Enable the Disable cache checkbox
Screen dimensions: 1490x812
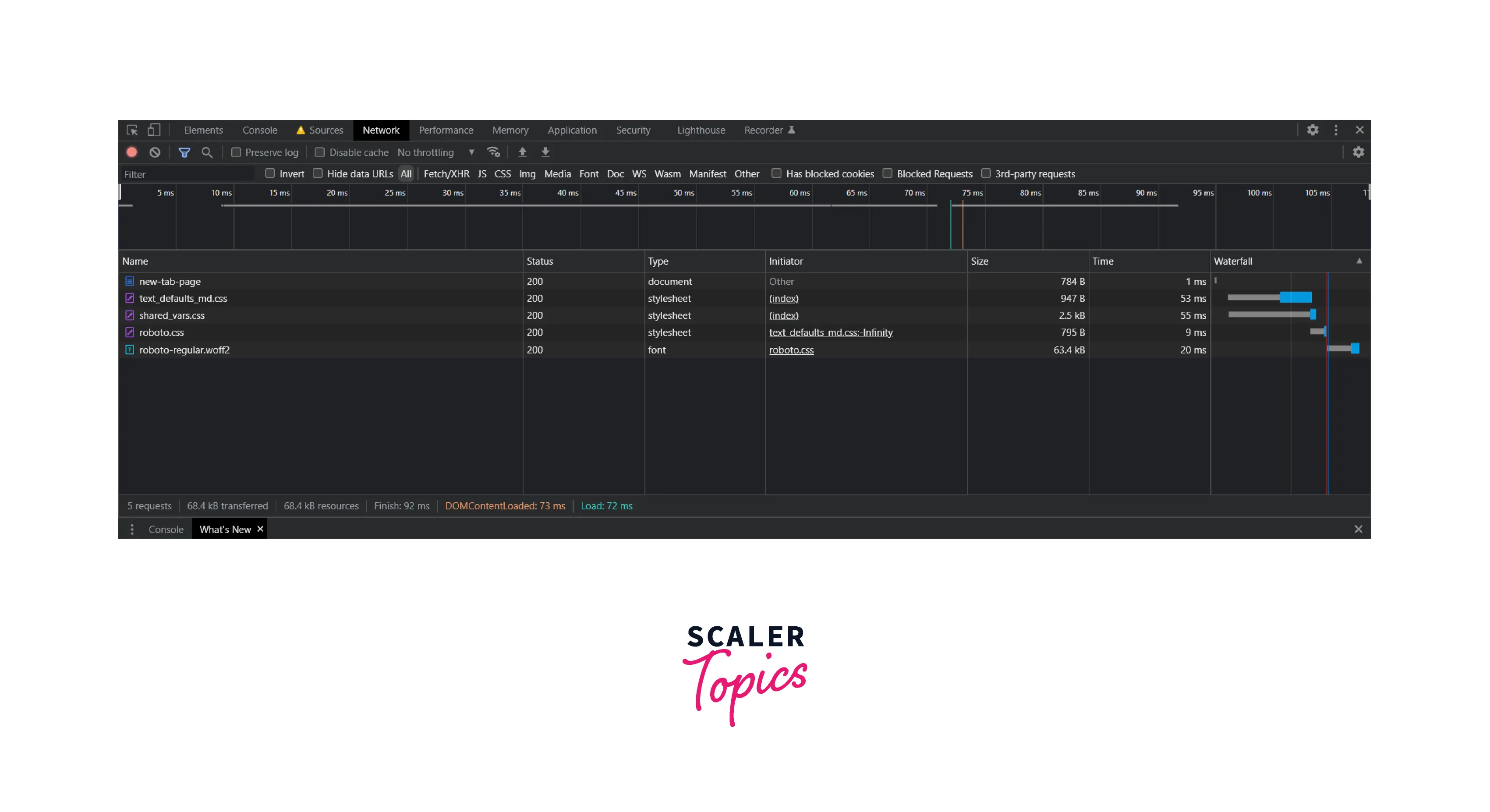(x=319, y=152)
